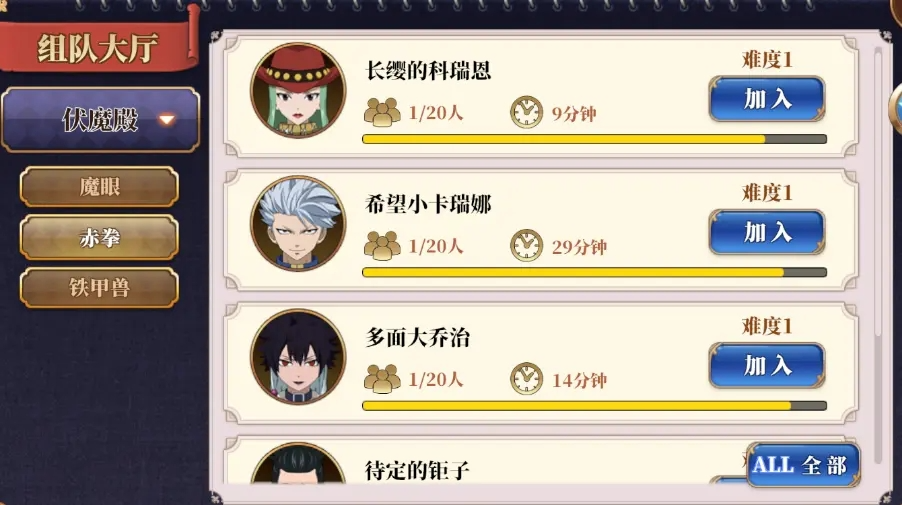Expand the orange arrow beside 伏魔殿
Viewport: 902px width, 505px height.
pos(167,120)
